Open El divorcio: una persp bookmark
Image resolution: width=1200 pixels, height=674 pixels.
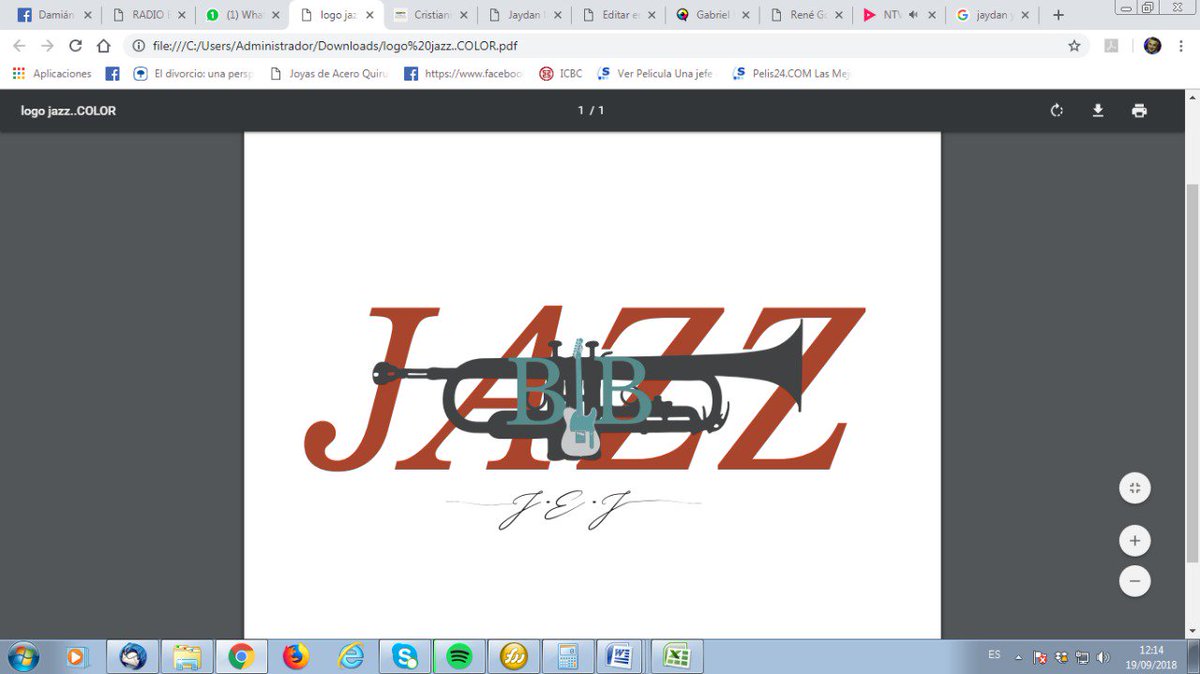pos(195,74)
